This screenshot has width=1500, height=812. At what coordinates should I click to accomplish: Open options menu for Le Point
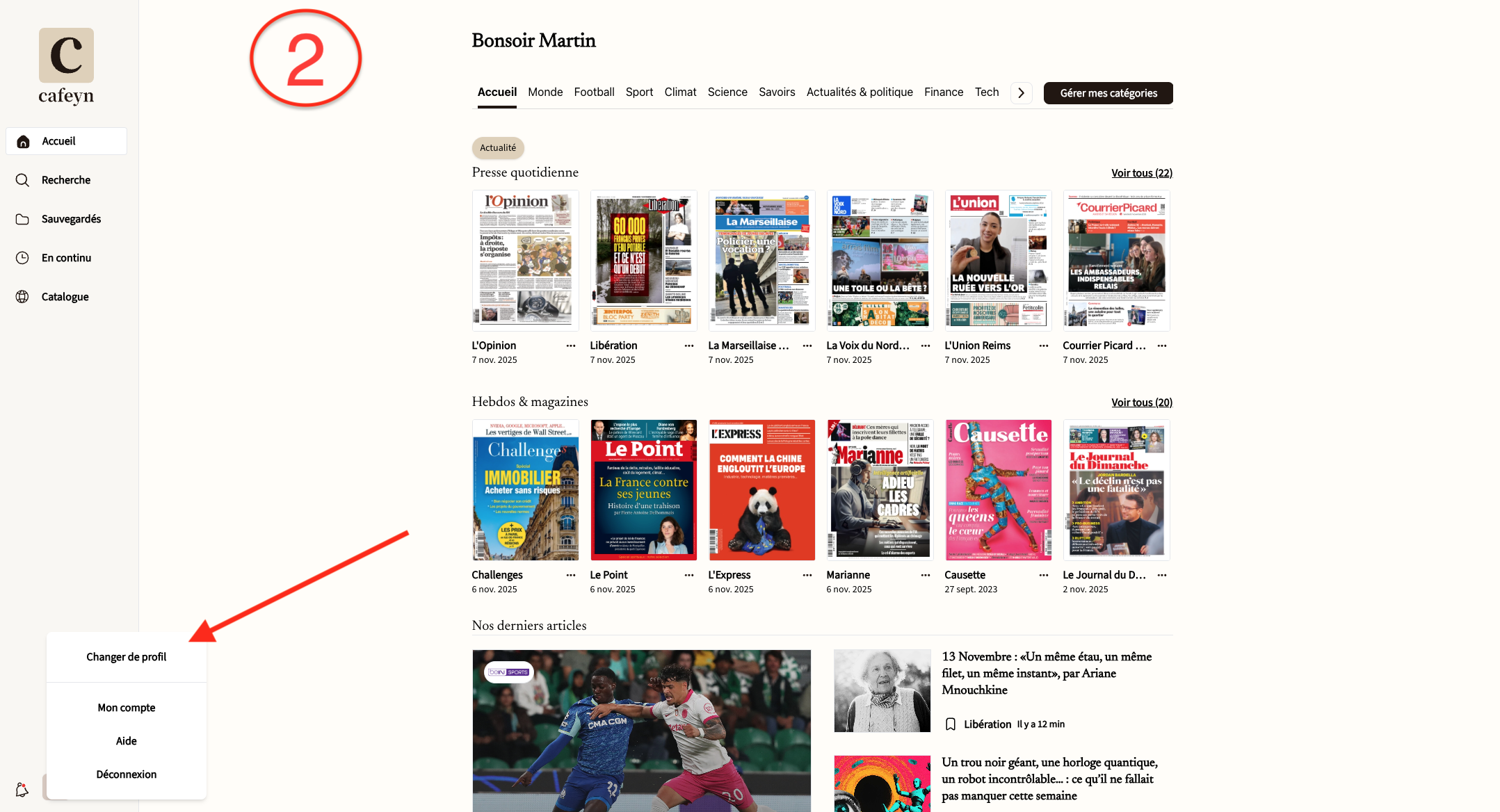[689, 575]
